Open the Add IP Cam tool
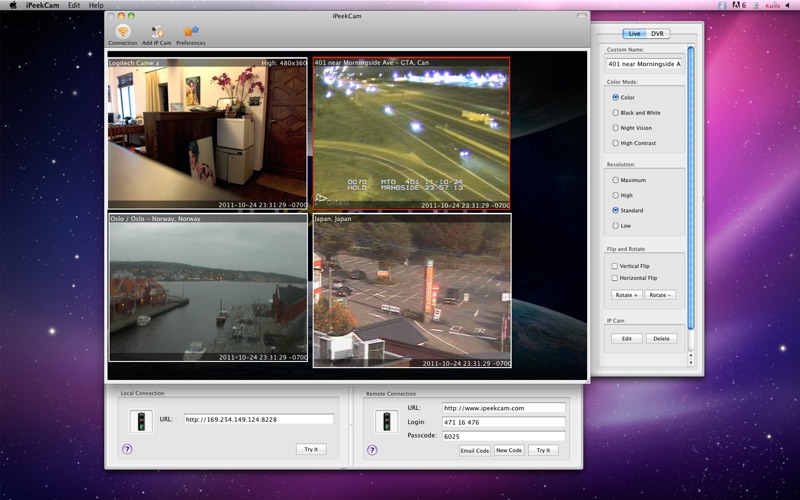This screenshot has height=500, width=800. [156, 32]
